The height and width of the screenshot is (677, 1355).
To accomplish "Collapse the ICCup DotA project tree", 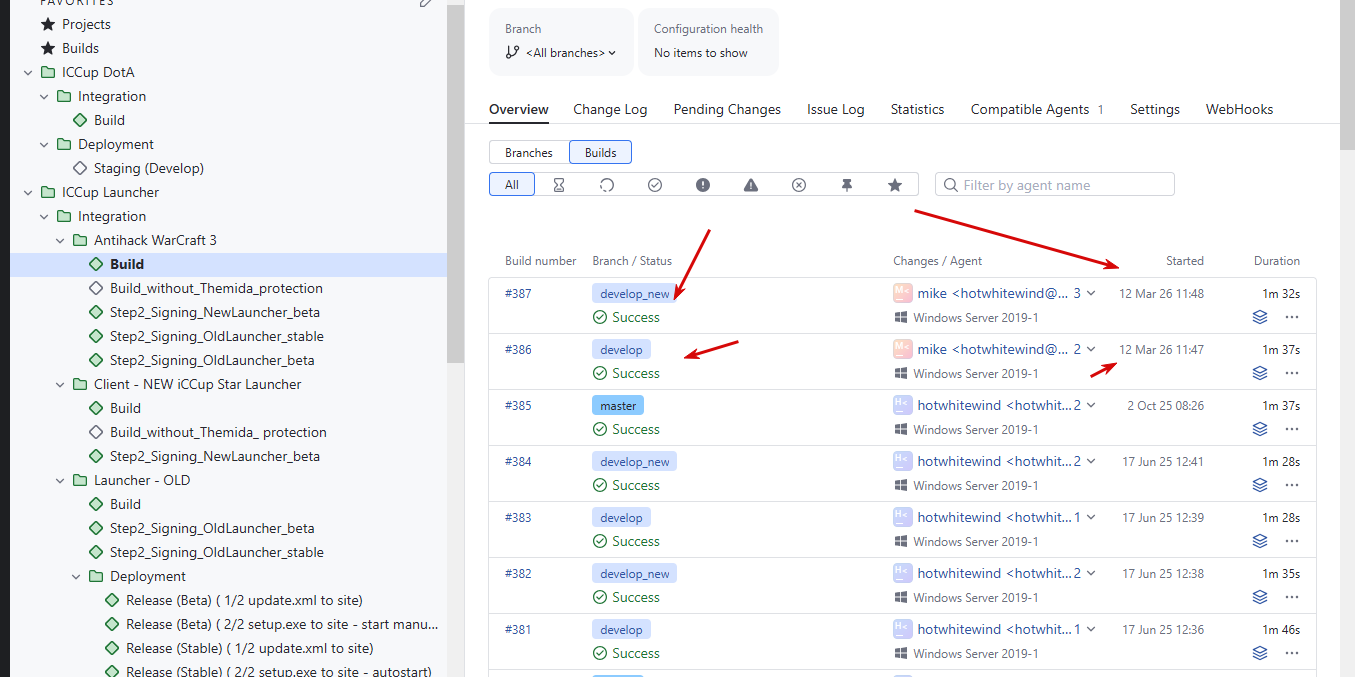I will pos(28,72).
